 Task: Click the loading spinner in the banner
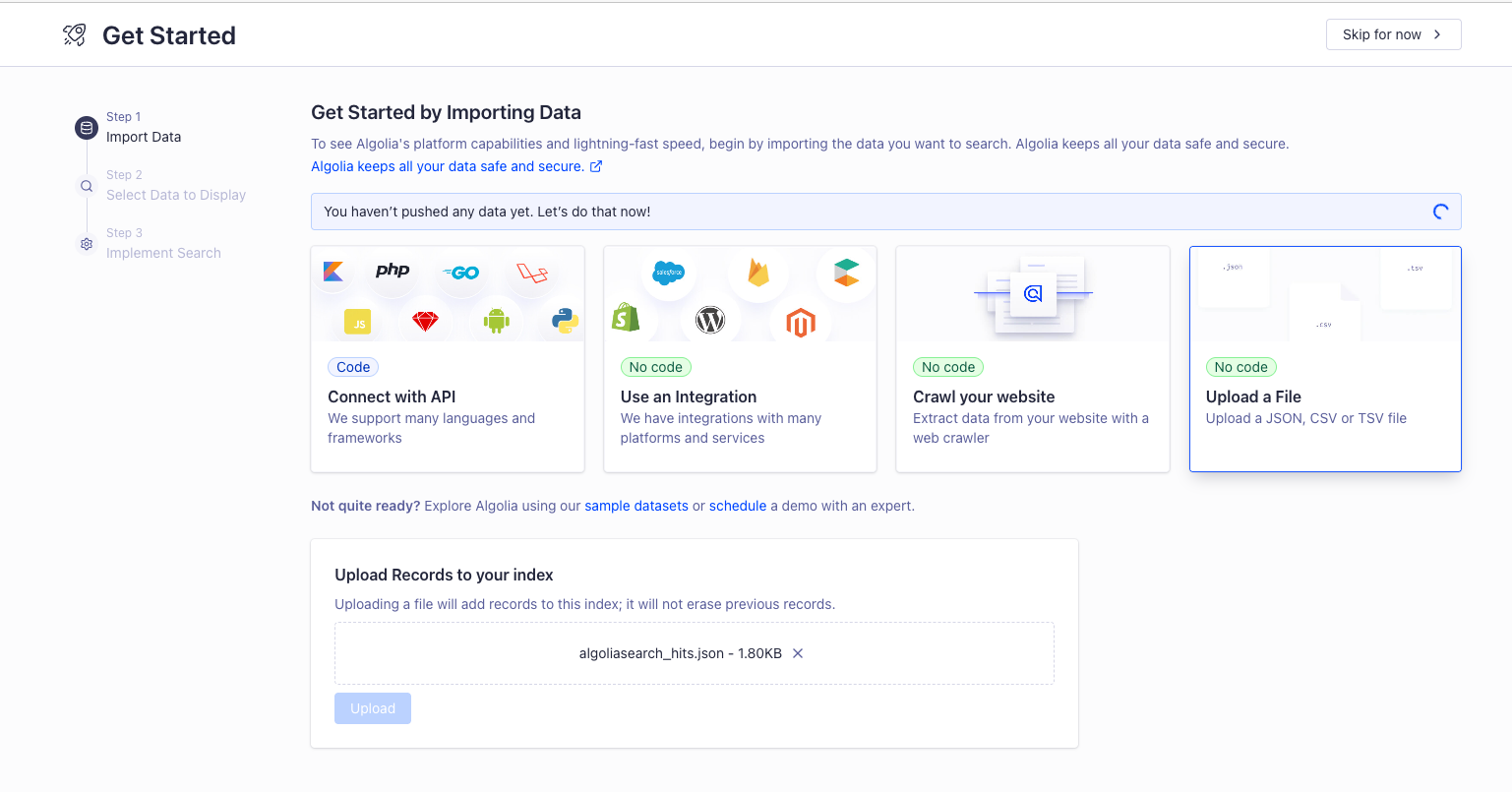(1440, 212)
